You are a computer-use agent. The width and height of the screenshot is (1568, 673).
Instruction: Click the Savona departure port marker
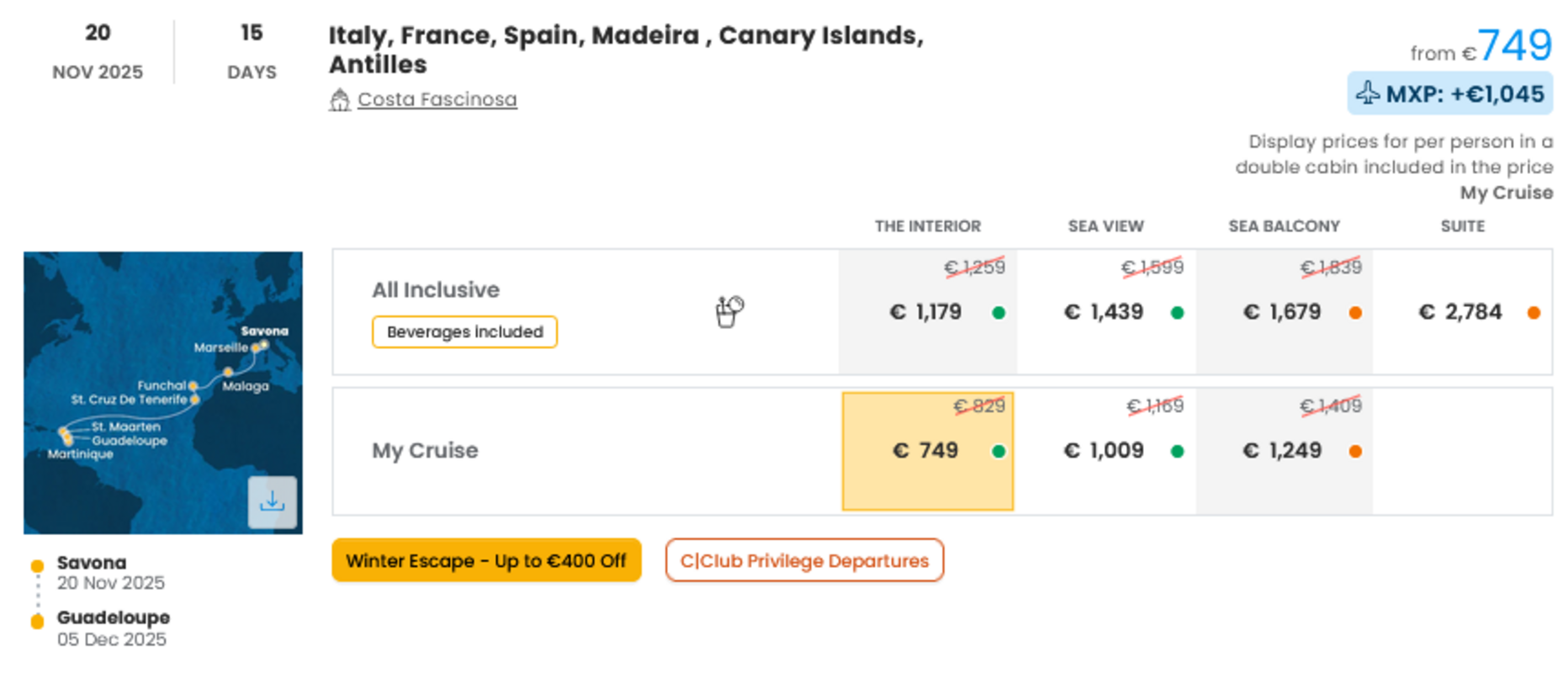click(37, 566)
